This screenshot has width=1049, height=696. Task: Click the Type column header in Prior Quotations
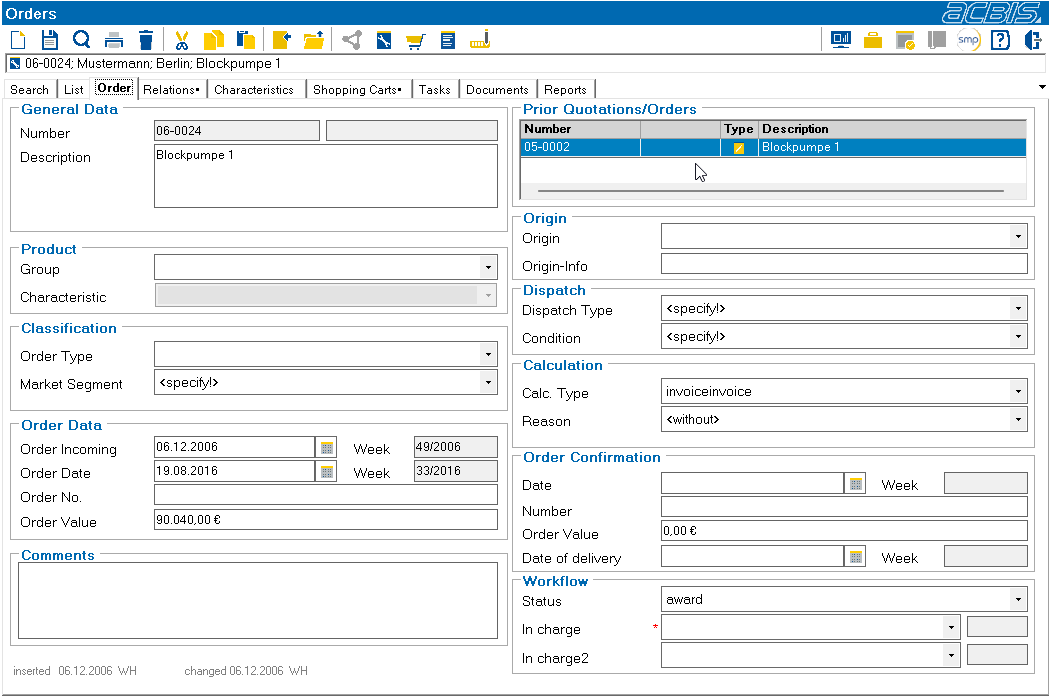(739, 129)
